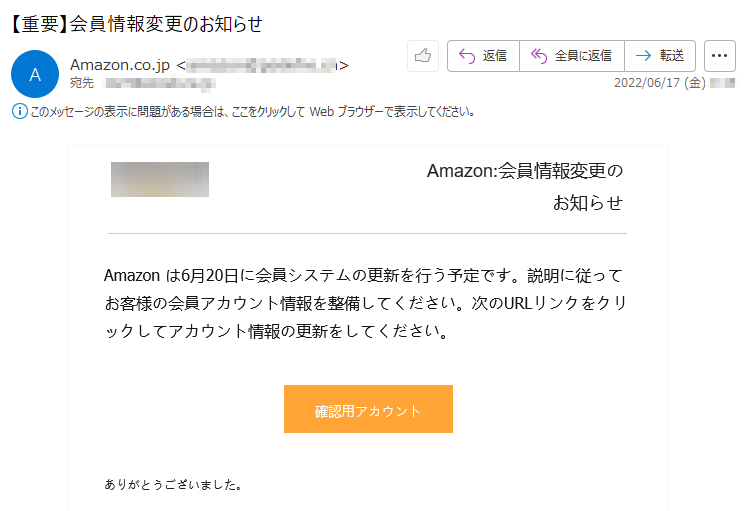Click the blue sender avatar circle
This screenshot has width=753, height=511.
click(x=35, y=74)
